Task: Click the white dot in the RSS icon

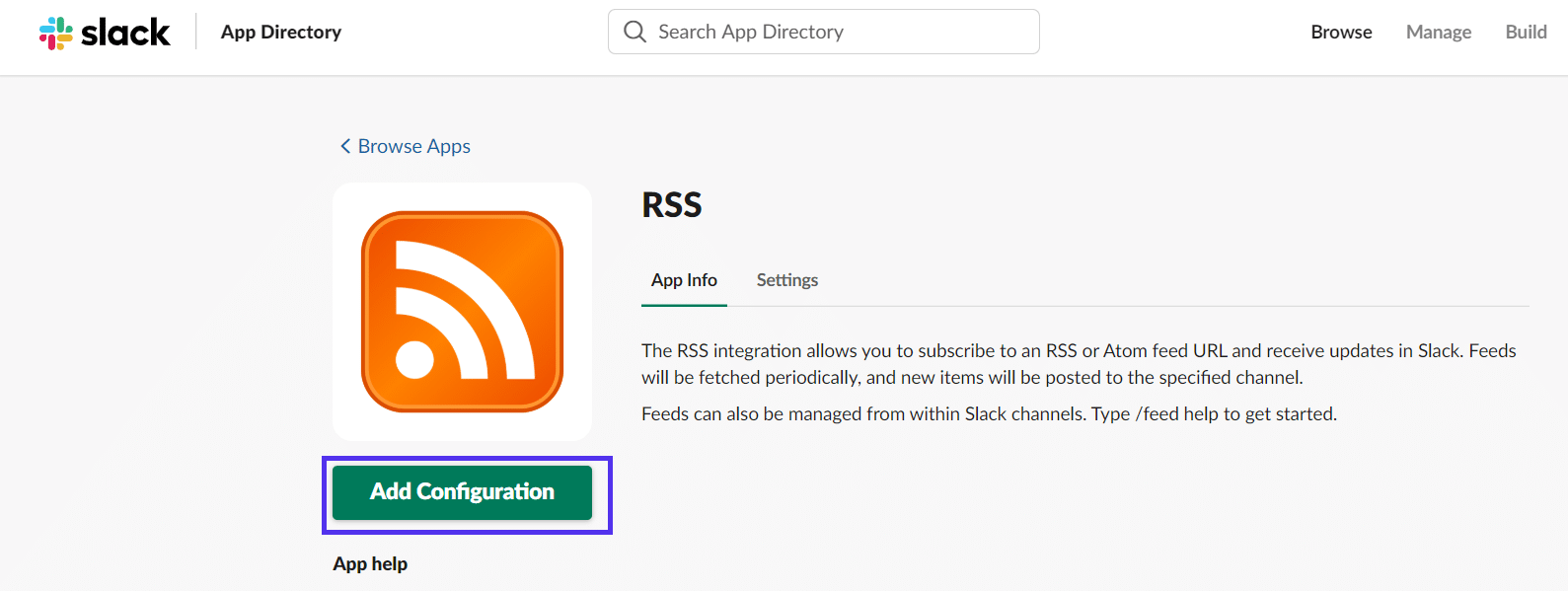Action: 414,359
